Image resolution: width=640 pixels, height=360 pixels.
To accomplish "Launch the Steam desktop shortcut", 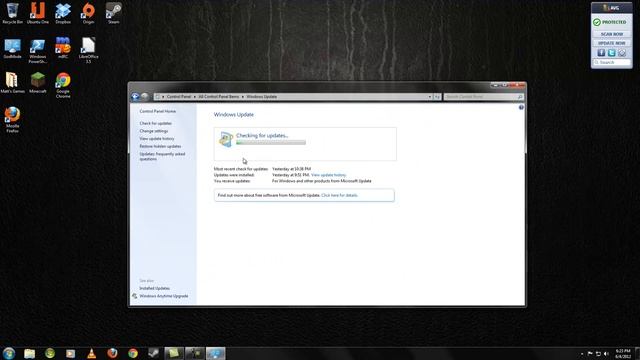I will (x=114, y=13).
